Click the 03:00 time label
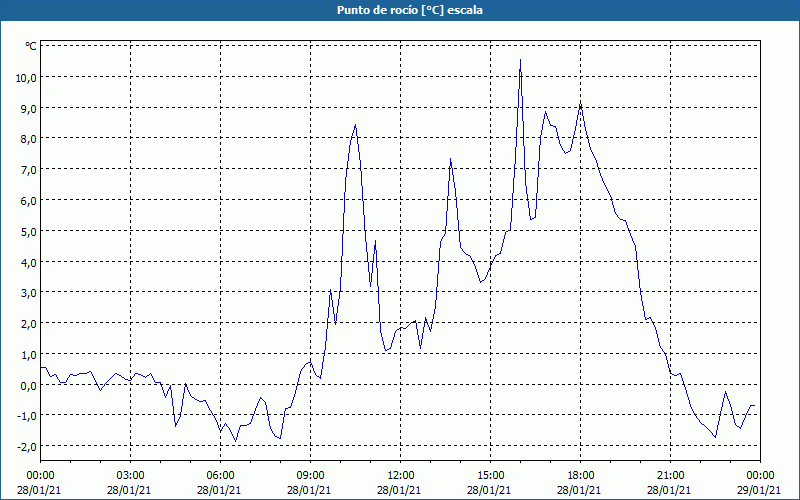 click(x=130, y=476)
